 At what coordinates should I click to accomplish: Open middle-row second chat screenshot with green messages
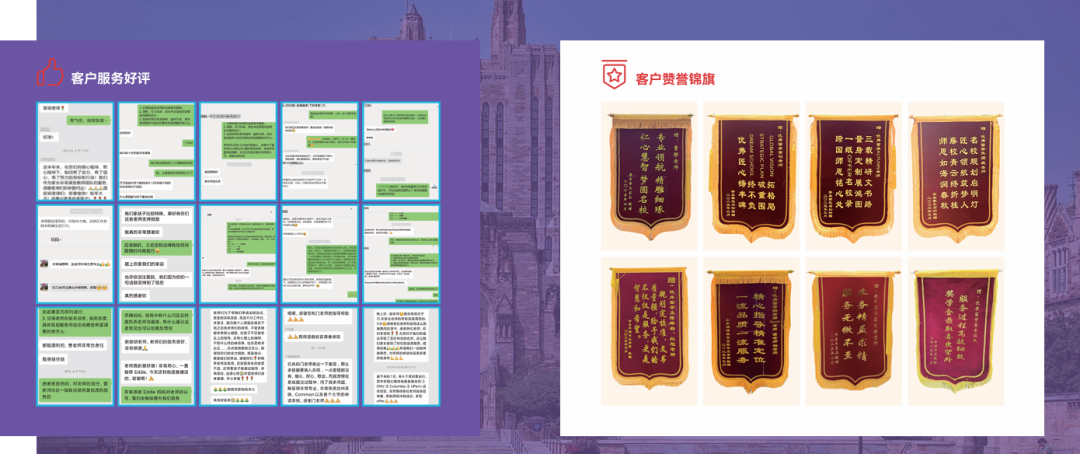[x=157, y=254]
